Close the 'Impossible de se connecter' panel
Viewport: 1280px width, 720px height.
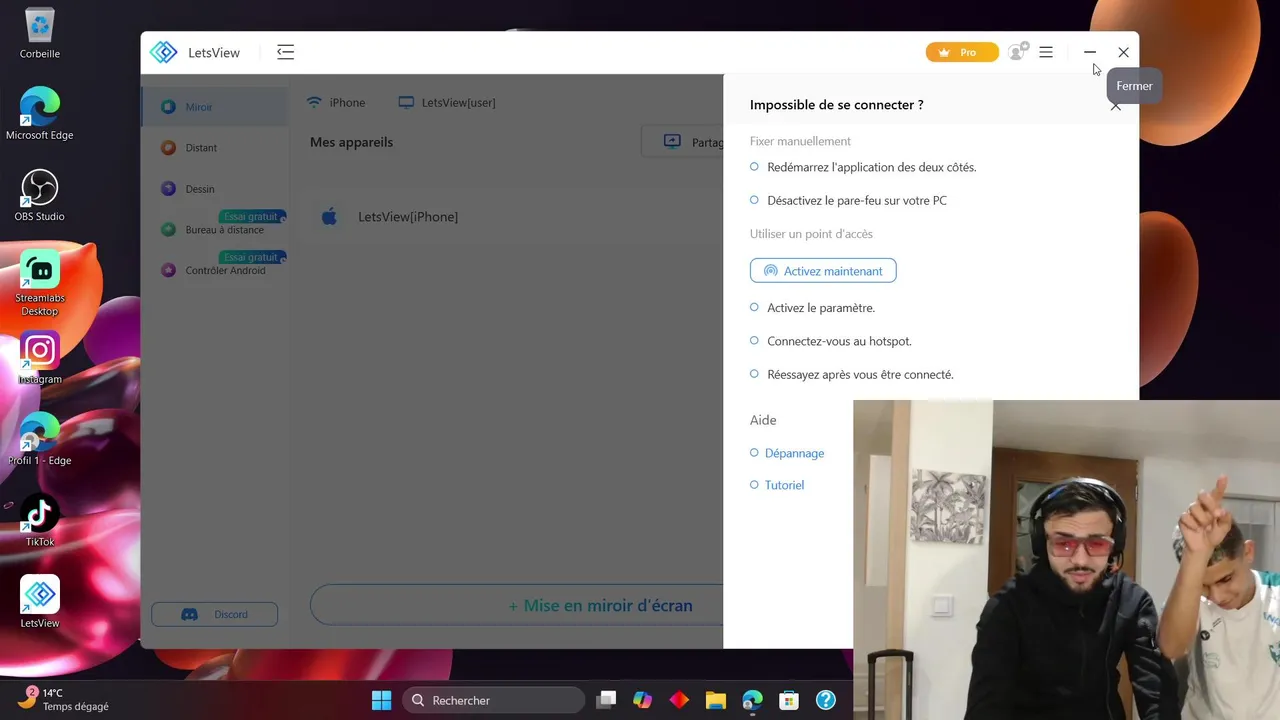coord(1116,105)
